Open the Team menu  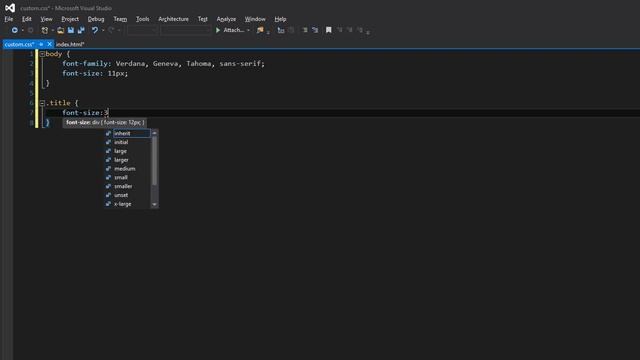[120, 19]
